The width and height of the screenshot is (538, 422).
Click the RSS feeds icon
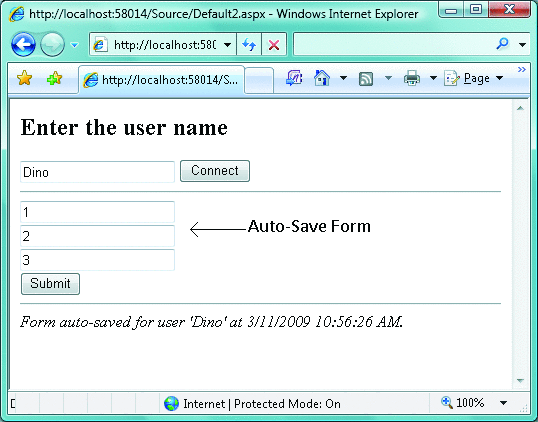click(366, 79)
